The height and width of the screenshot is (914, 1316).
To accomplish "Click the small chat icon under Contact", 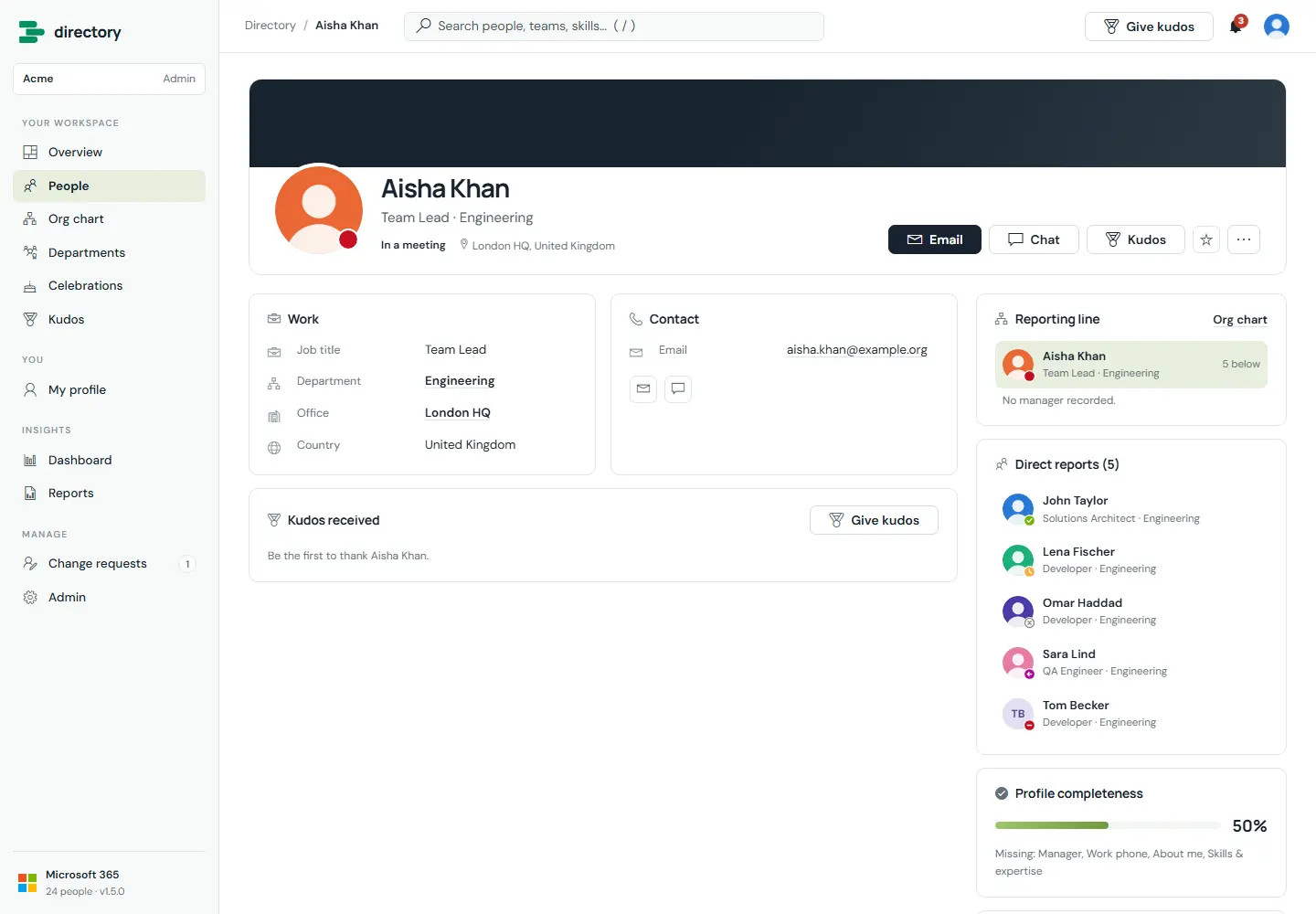I will tap(678, 388).
